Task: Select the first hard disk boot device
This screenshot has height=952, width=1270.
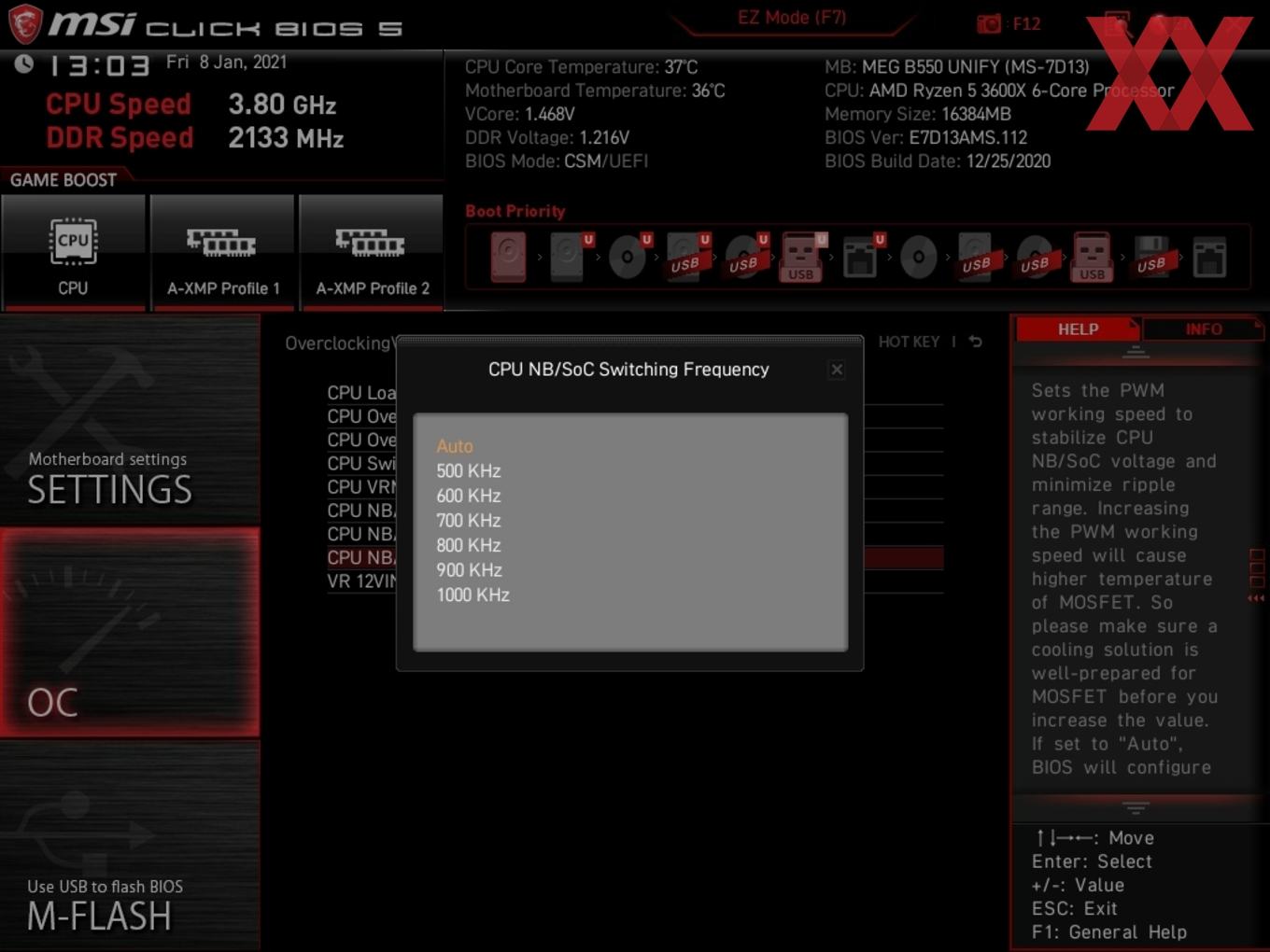Action: click(x=508, y=258)
